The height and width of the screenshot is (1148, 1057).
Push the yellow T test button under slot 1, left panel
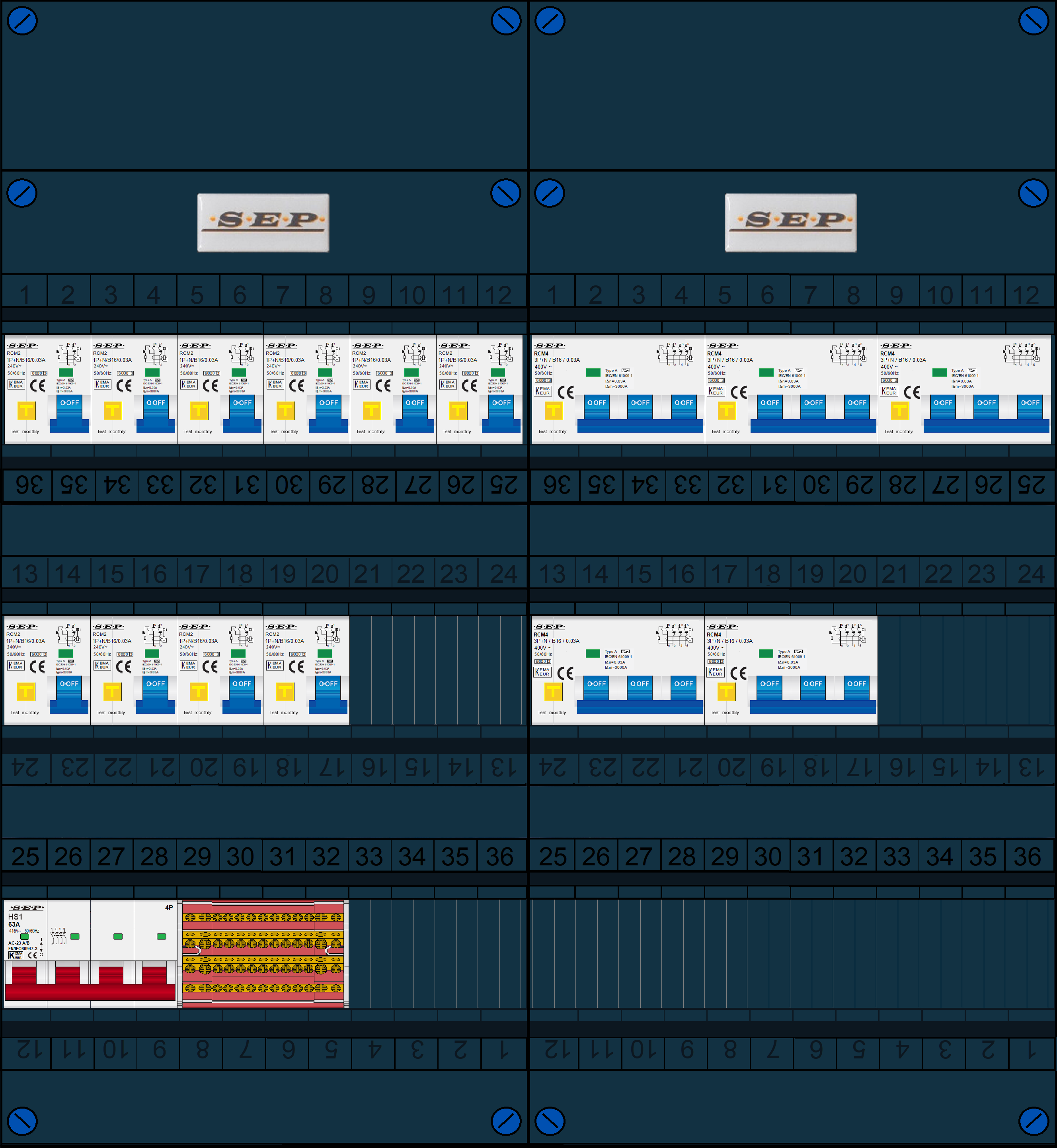26,410
